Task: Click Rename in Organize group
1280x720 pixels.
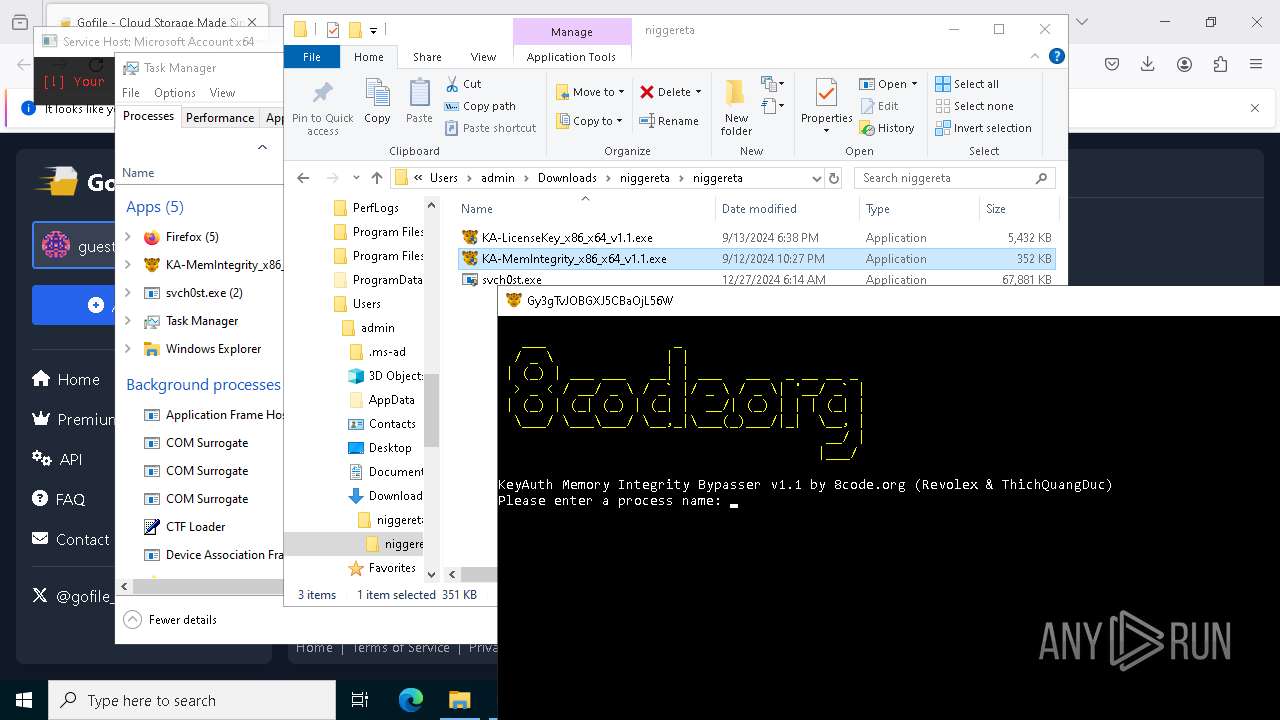Action: pyautogui.click(x=669, y=121)
